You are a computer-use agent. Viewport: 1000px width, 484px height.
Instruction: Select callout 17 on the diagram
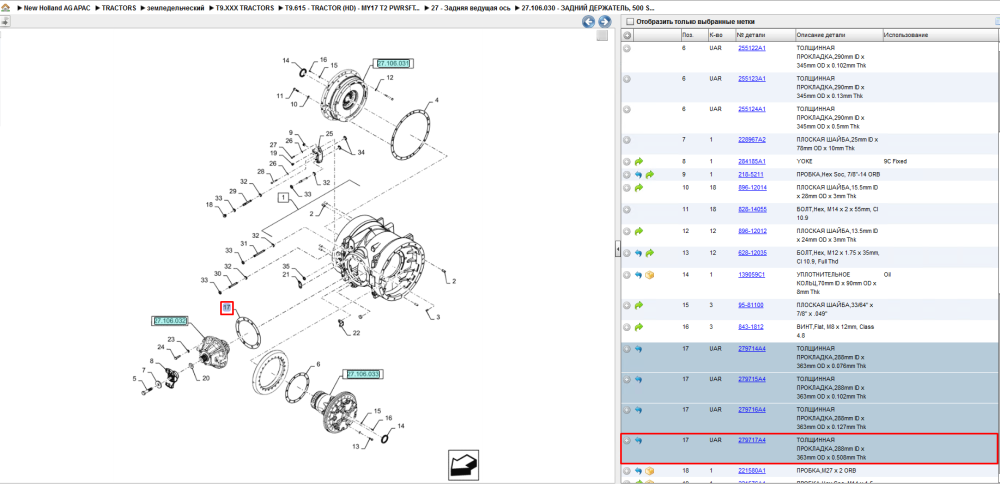pyautogui.click(x=226, y=308)
